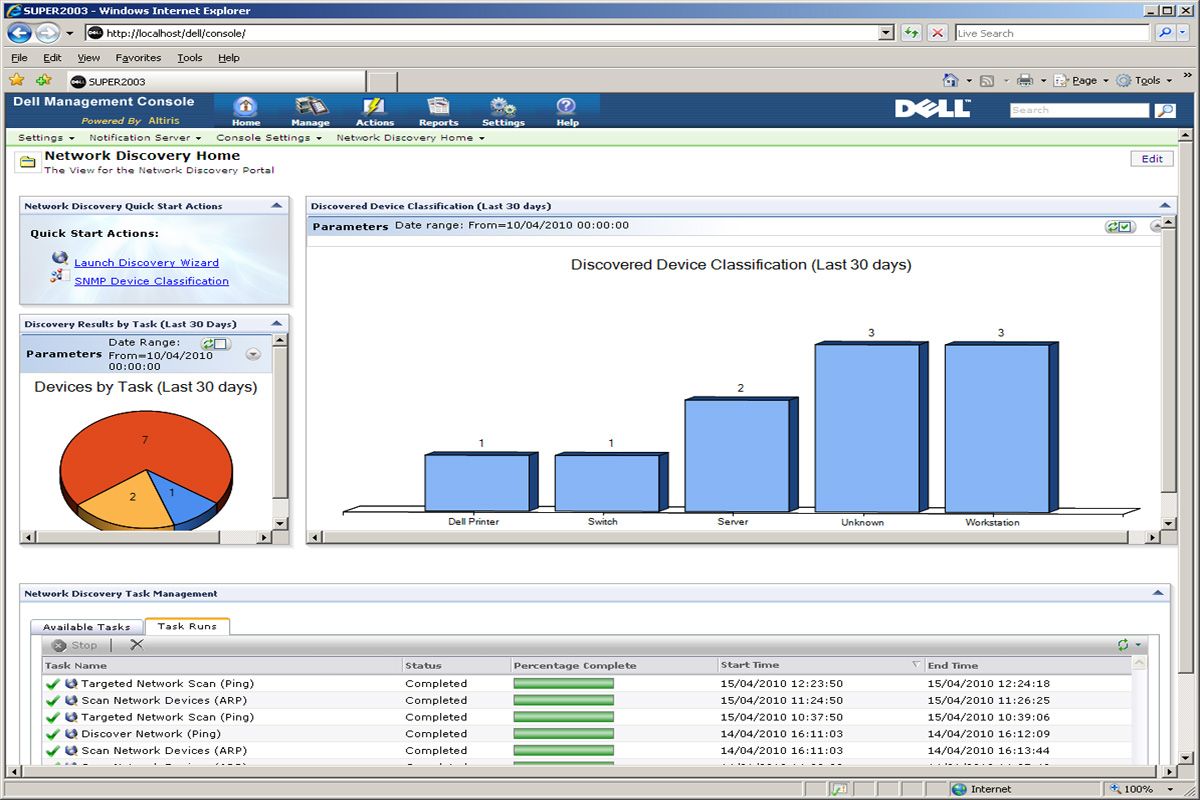This screenshot has width=1200, height=800.
Task: Open the Manage toolbar icon
Action: pos(310,111)
